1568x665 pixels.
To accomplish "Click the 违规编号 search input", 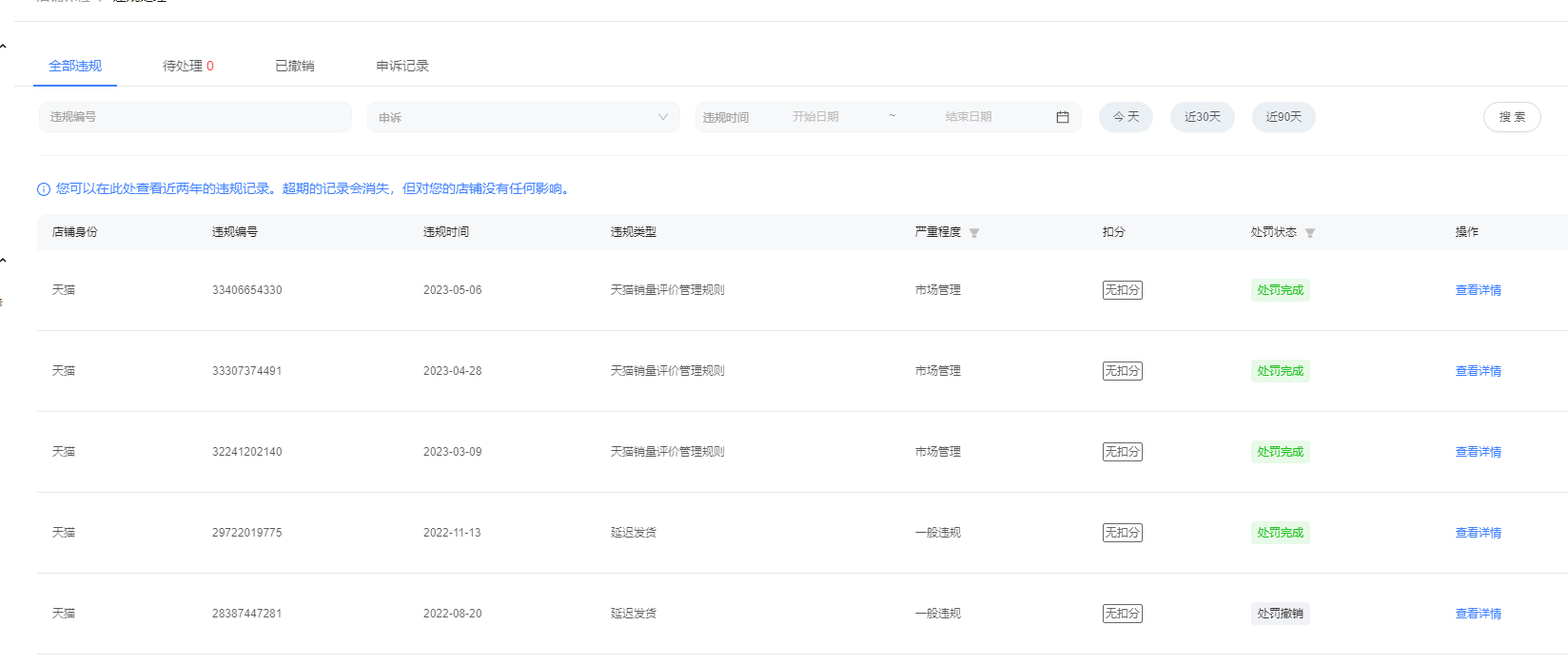I will 195,117.
